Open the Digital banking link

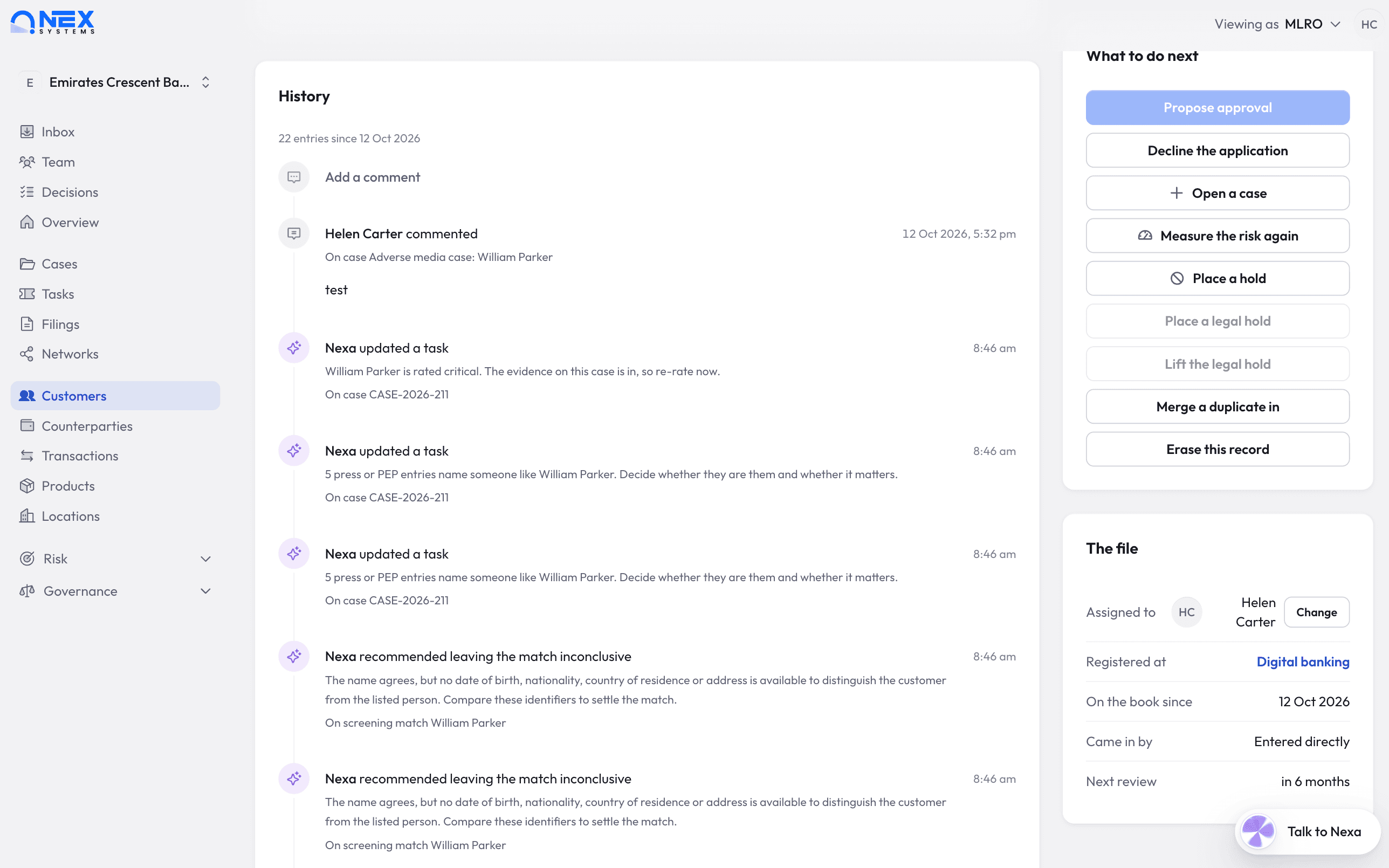1303,662
